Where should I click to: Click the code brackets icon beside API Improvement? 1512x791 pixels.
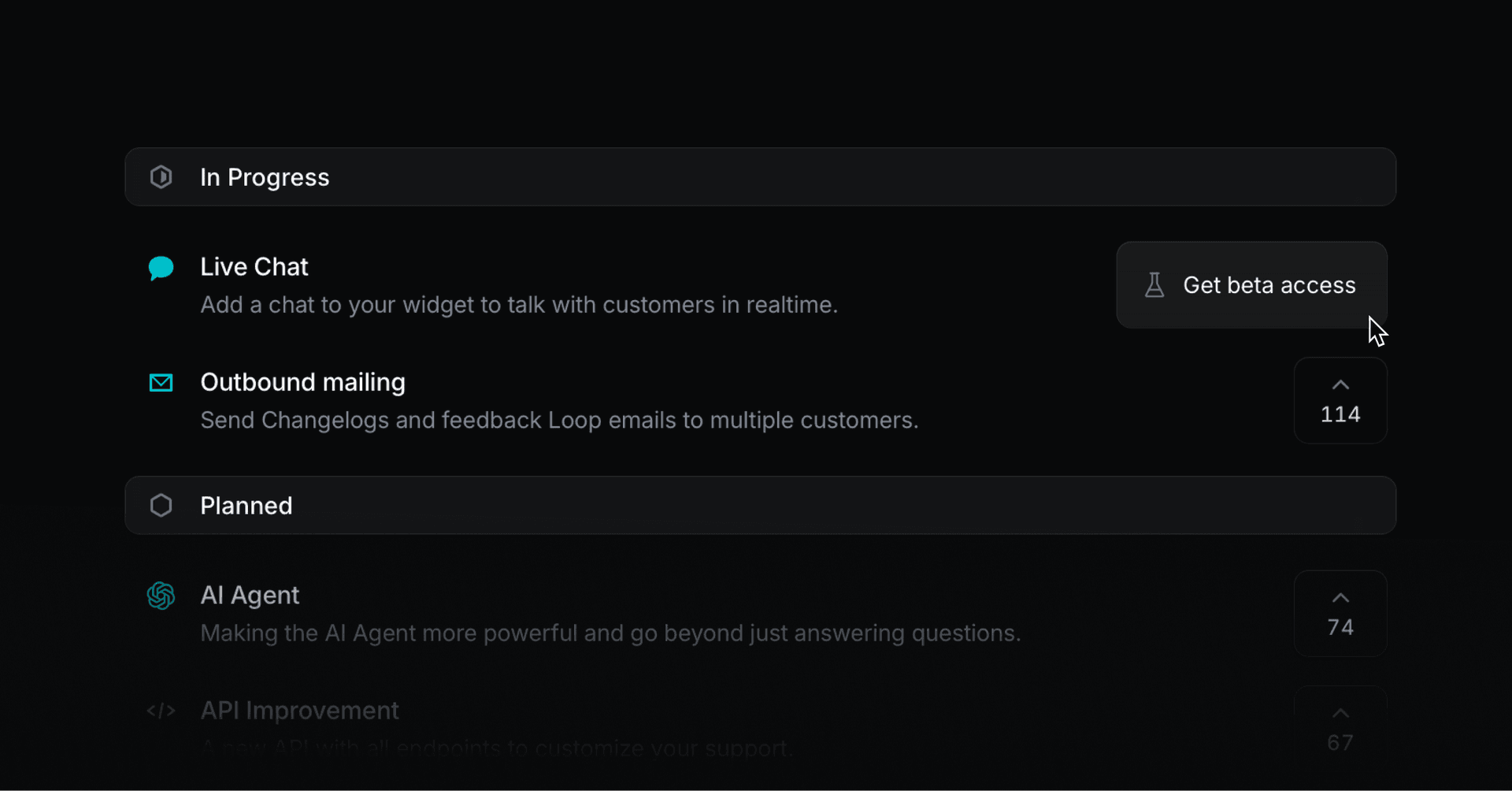pyautogui.click(x=161, y=710)
